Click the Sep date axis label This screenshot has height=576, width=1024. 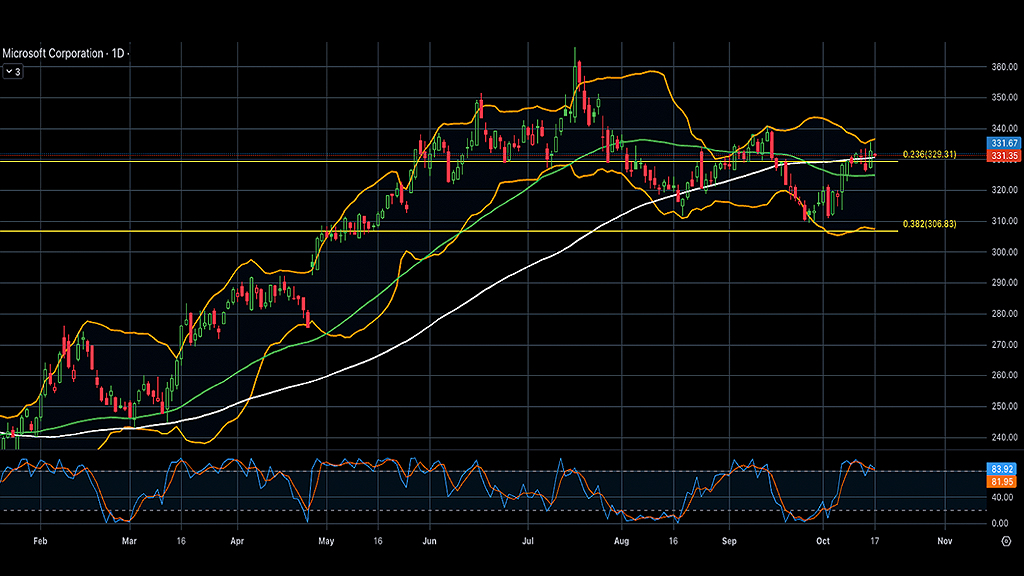point(729,541)
